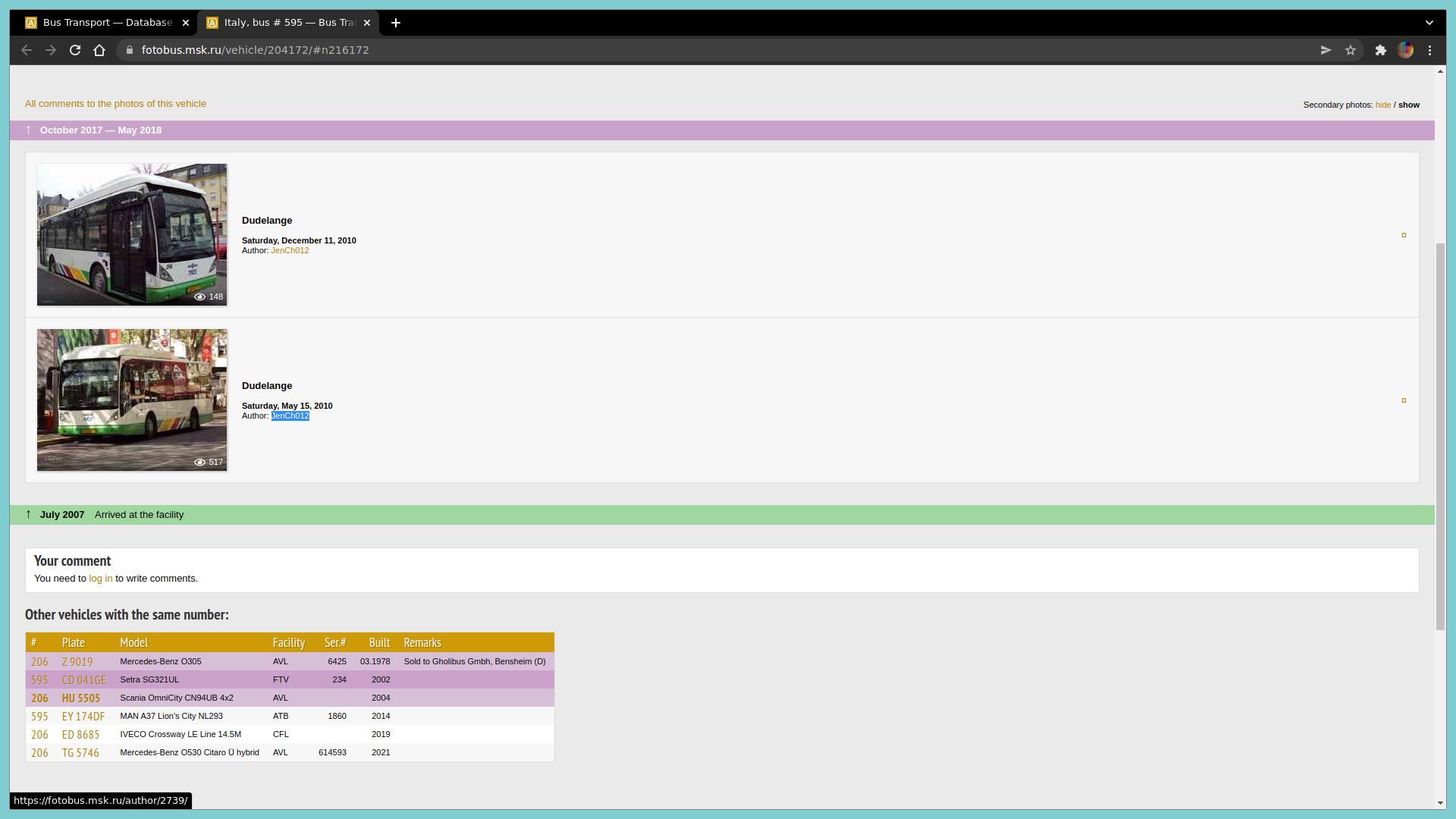Collapse October 2017 — May 2018 section arrow
The height and width of the screenshot is (819, 1456).
[29, 130]
